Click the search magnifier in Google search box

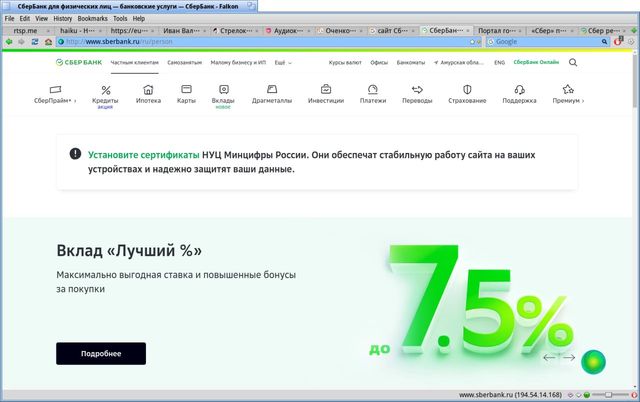click(604, 42)
